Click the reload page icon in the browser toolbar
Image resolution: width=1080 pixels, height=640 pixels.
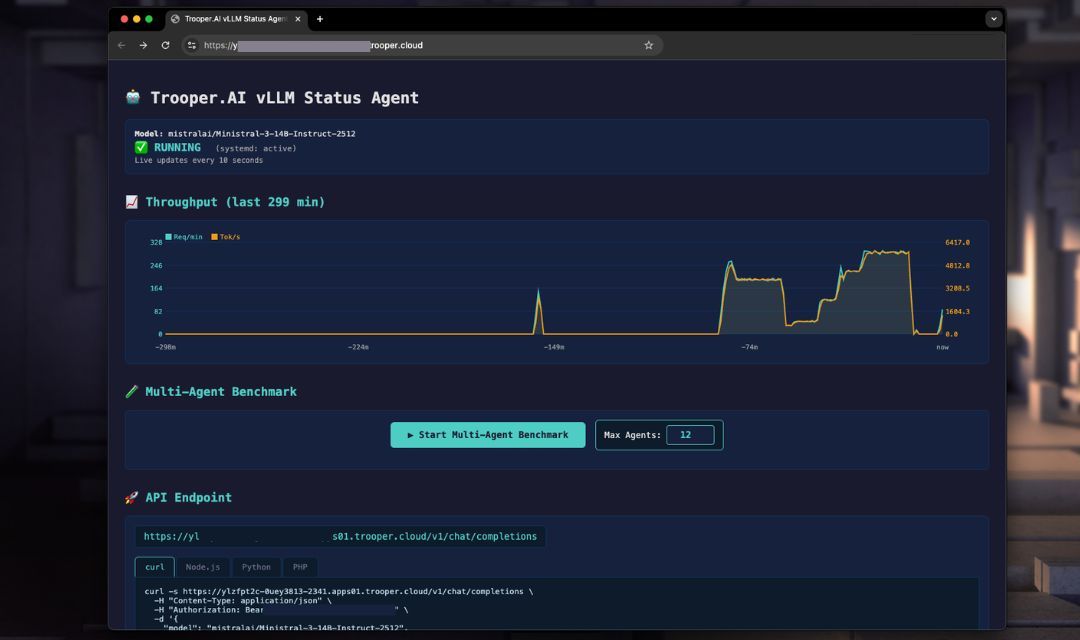(166, 45)
